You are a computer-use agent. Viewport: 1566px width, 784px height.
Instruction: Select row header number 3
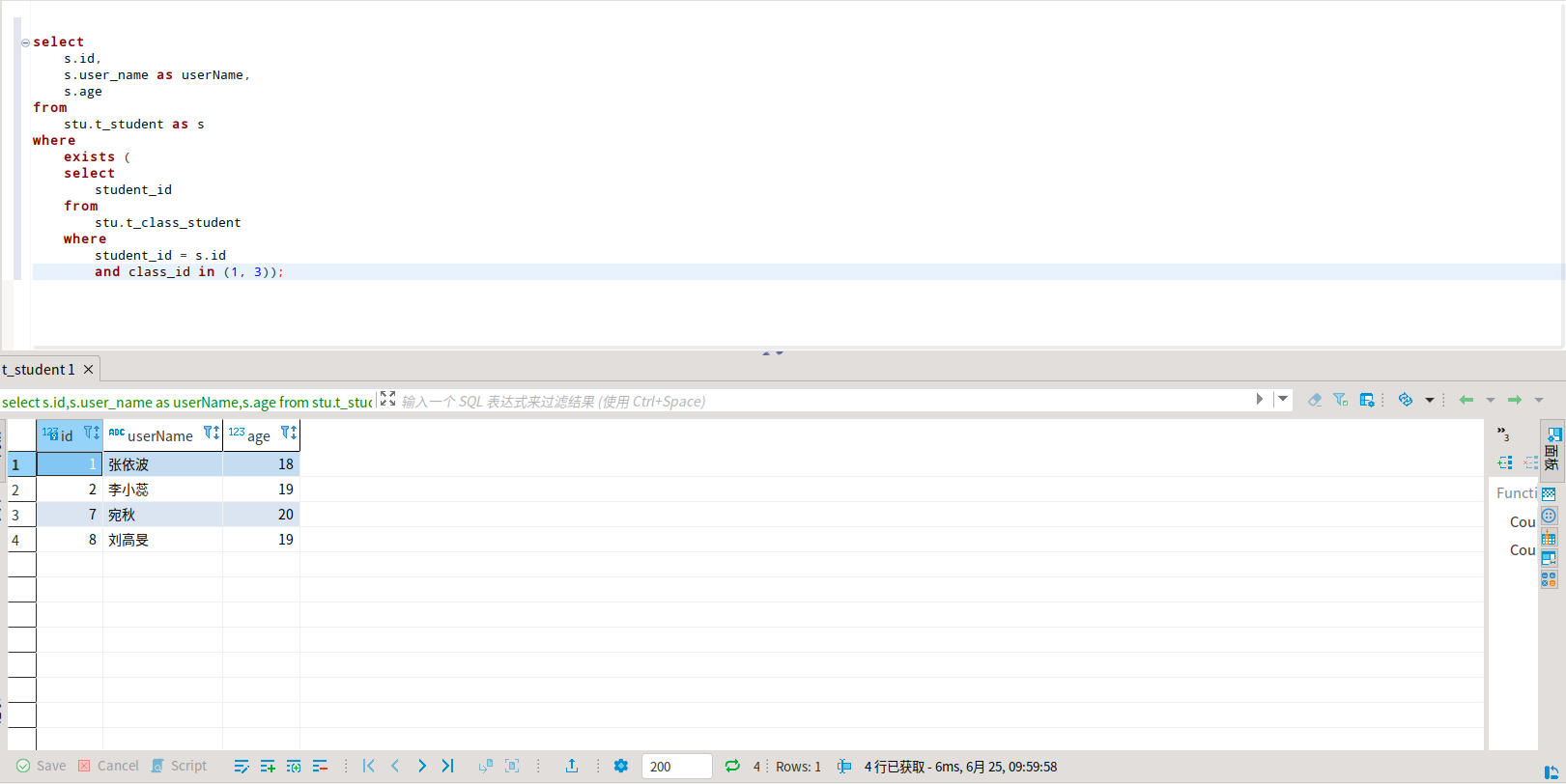pyautogui.click(x=21, y=515)
